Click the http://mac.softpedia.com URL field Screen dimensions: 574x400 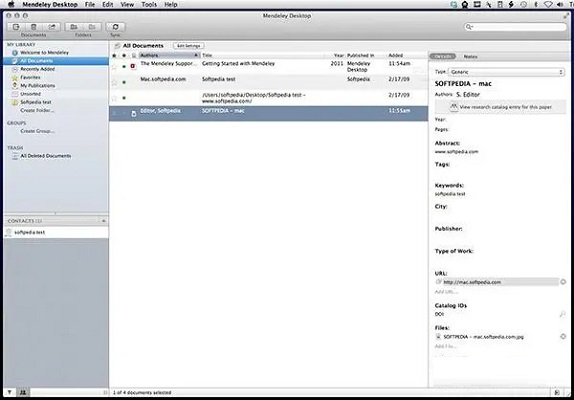tap(501, 282)
